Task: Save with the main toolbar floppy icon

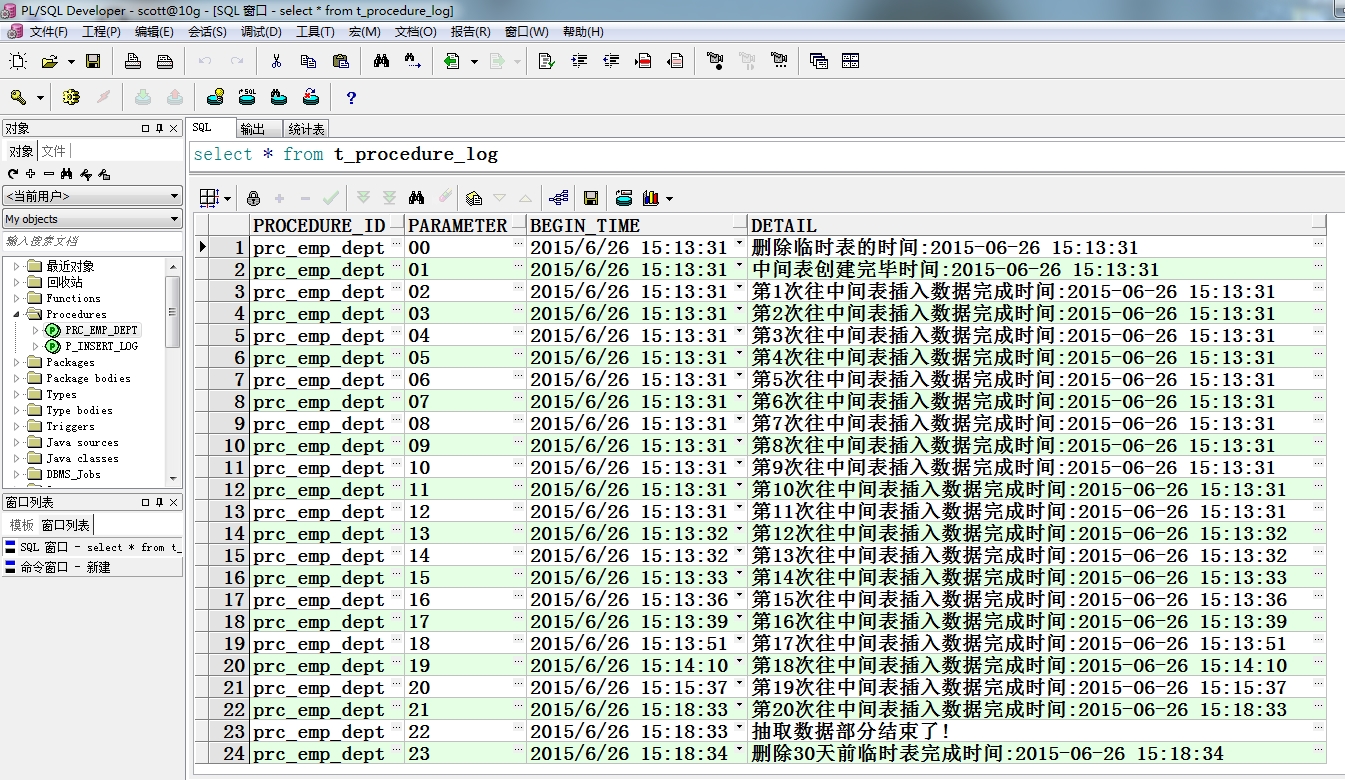Action: (92, 62)
